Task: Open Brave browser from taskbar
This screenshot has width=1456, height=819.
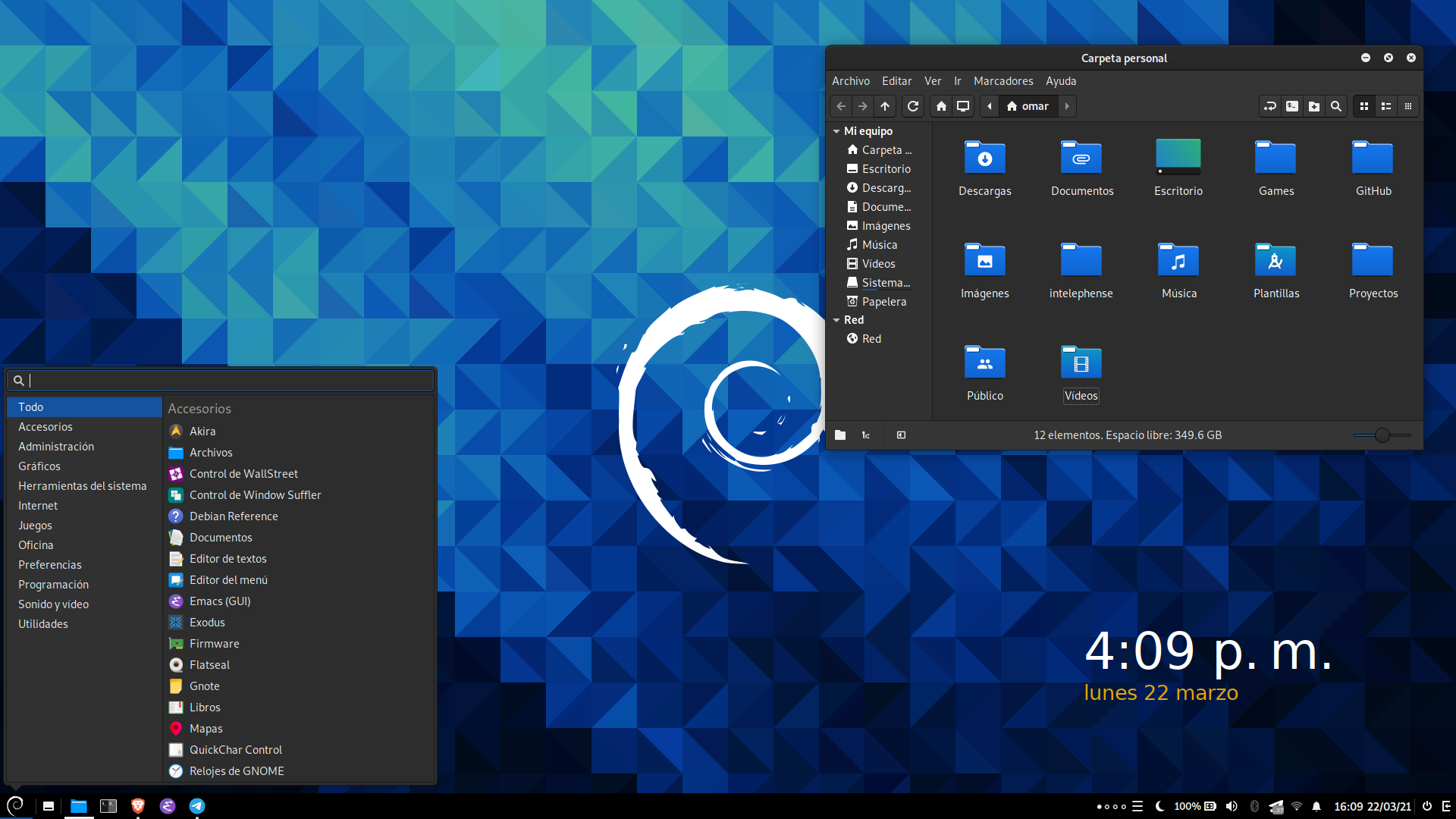Action: 138,806
